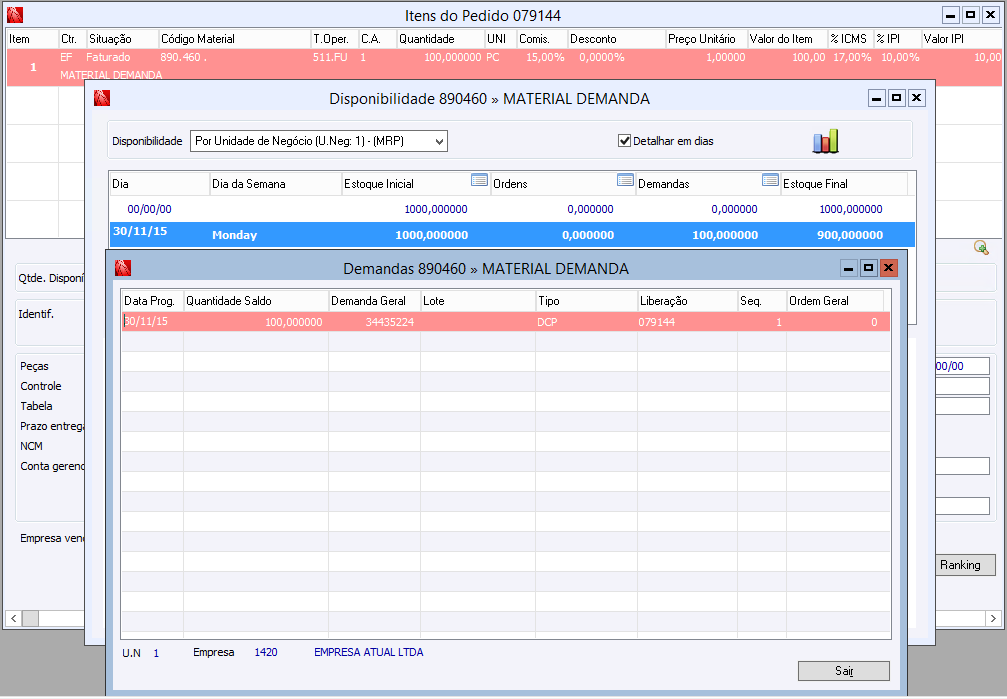This screenshot has width=1007, height=699.
Task: Select the 30/11/15 Monday row in Disponibilidade
Action: pos(512,234)
